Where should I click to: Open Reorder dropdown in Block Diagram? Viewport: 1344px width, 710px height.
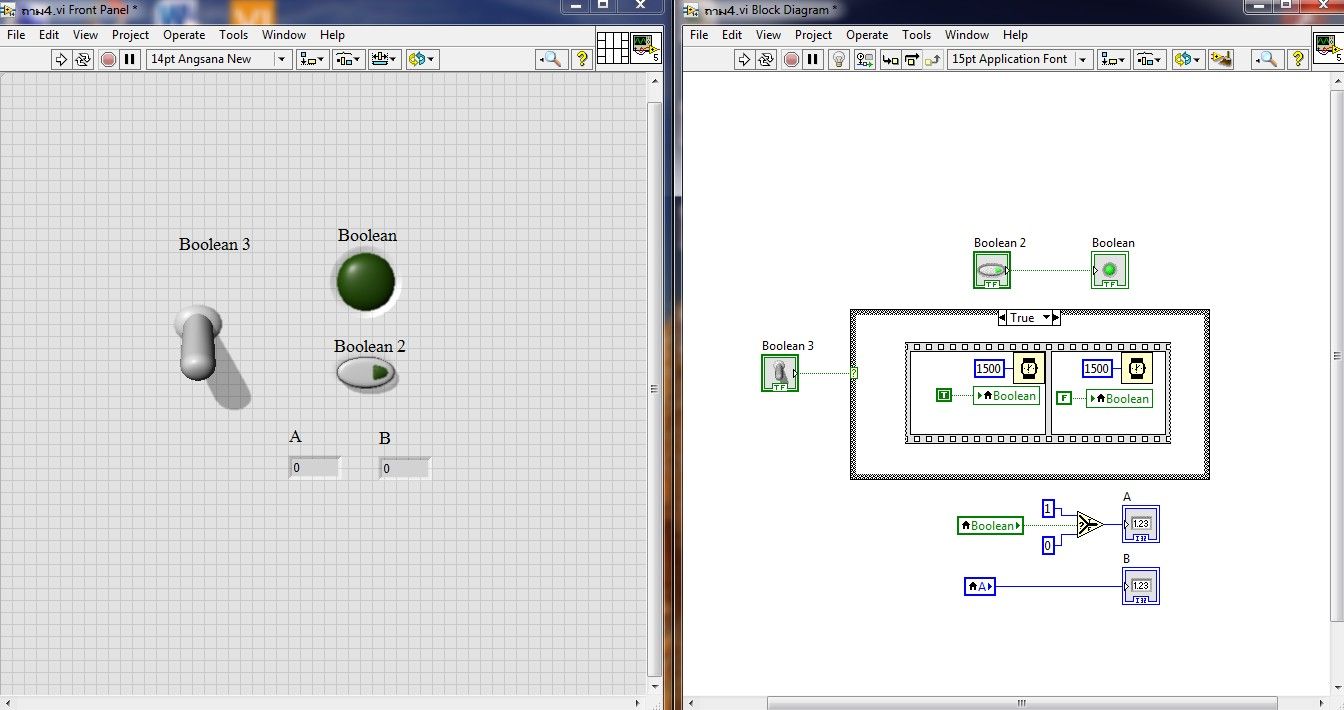click(1187, 59)
